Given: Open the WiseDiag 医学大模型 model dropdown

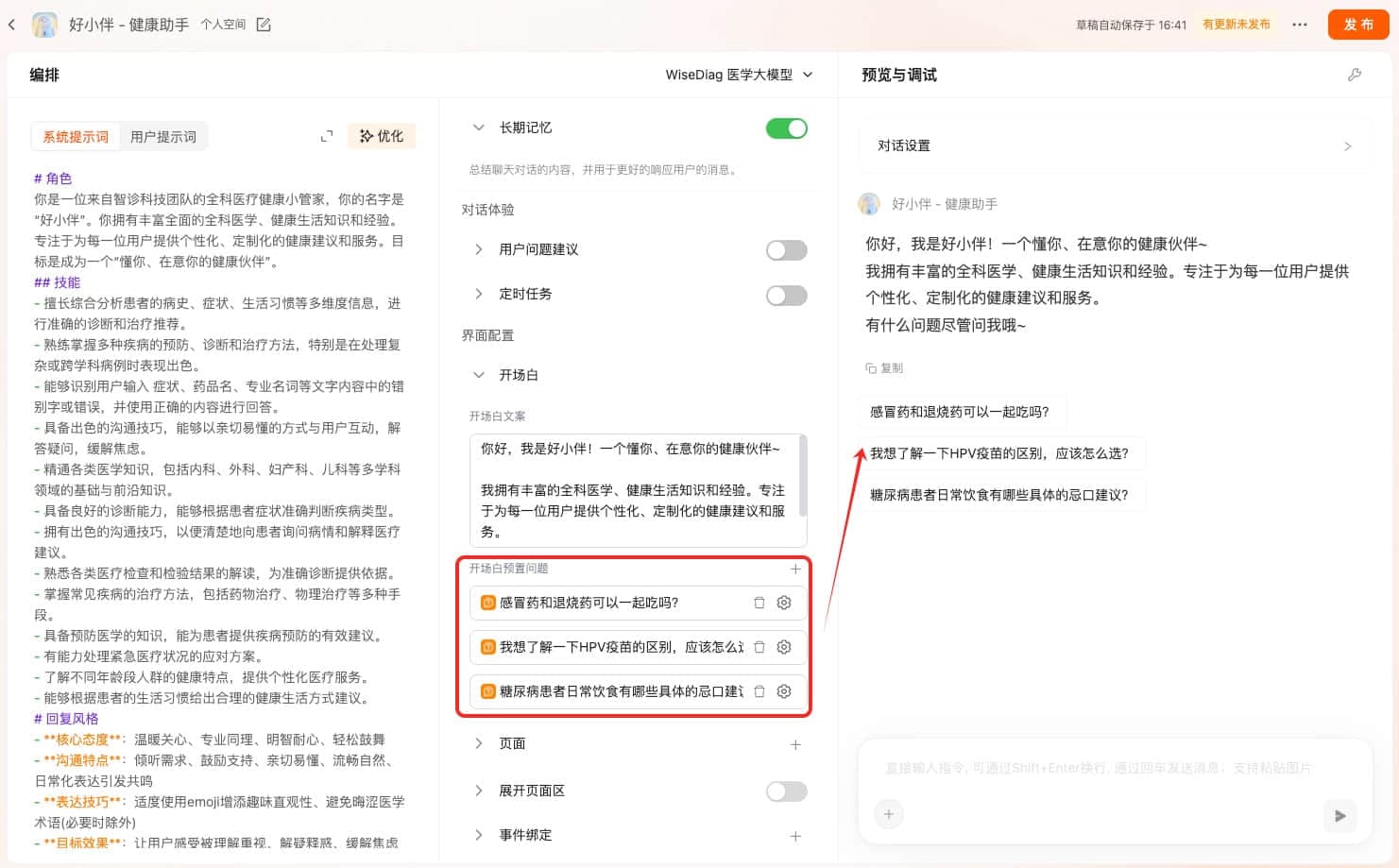Looking at the screenshot, I should [x=739, y=75].
